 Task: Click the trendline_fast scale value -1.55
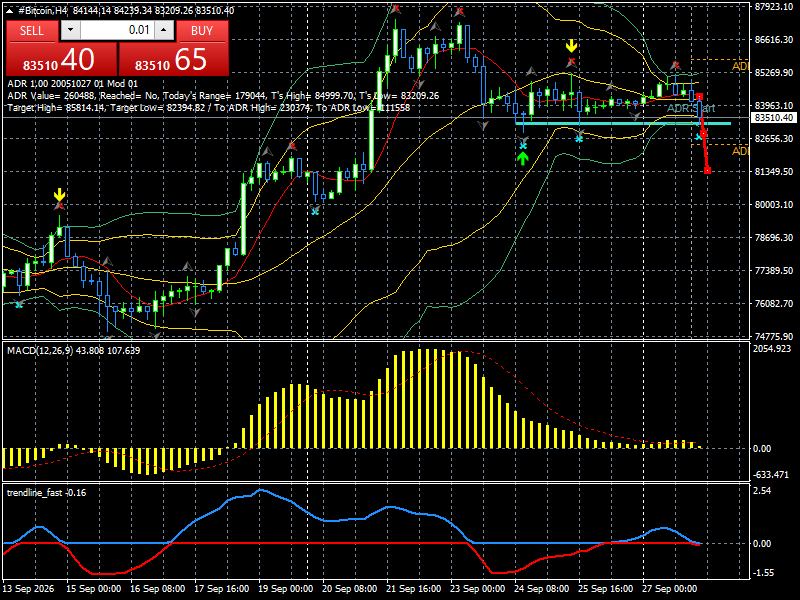[x=763, y=573]
